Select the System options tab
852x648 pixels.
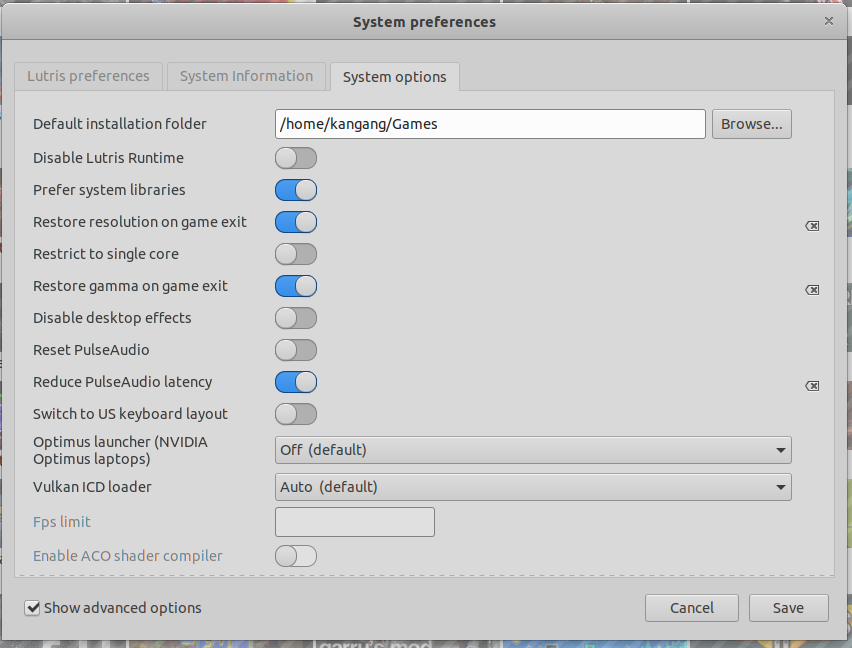395,77
